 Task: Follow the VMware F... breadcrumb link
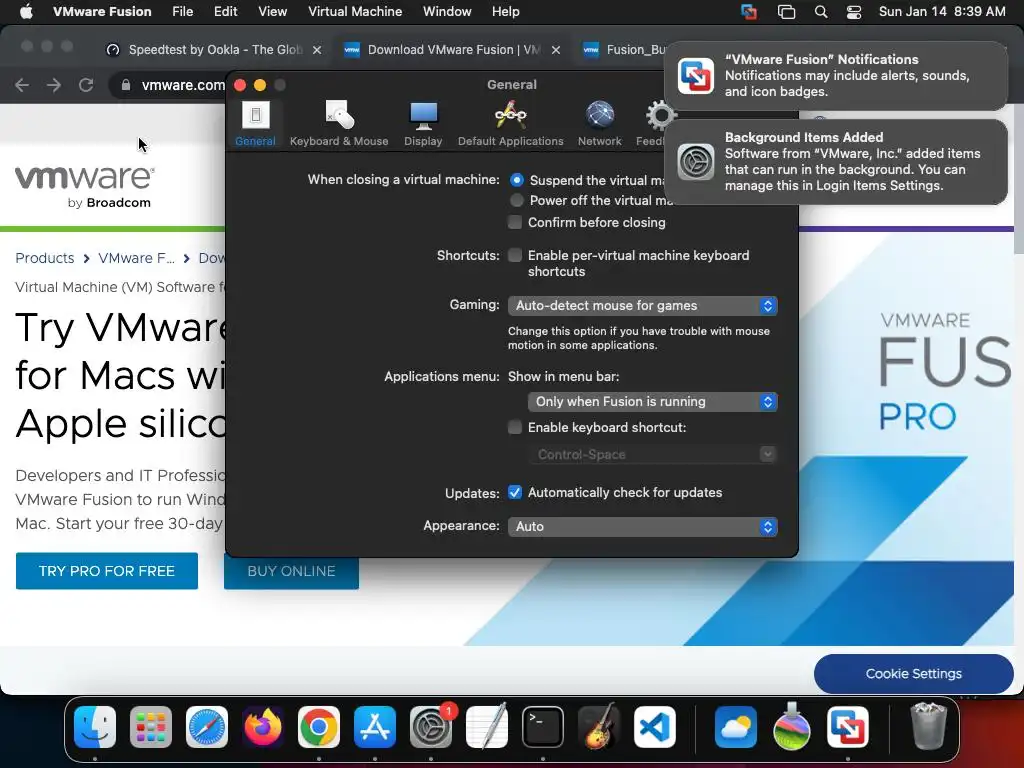tap(136, 258)
